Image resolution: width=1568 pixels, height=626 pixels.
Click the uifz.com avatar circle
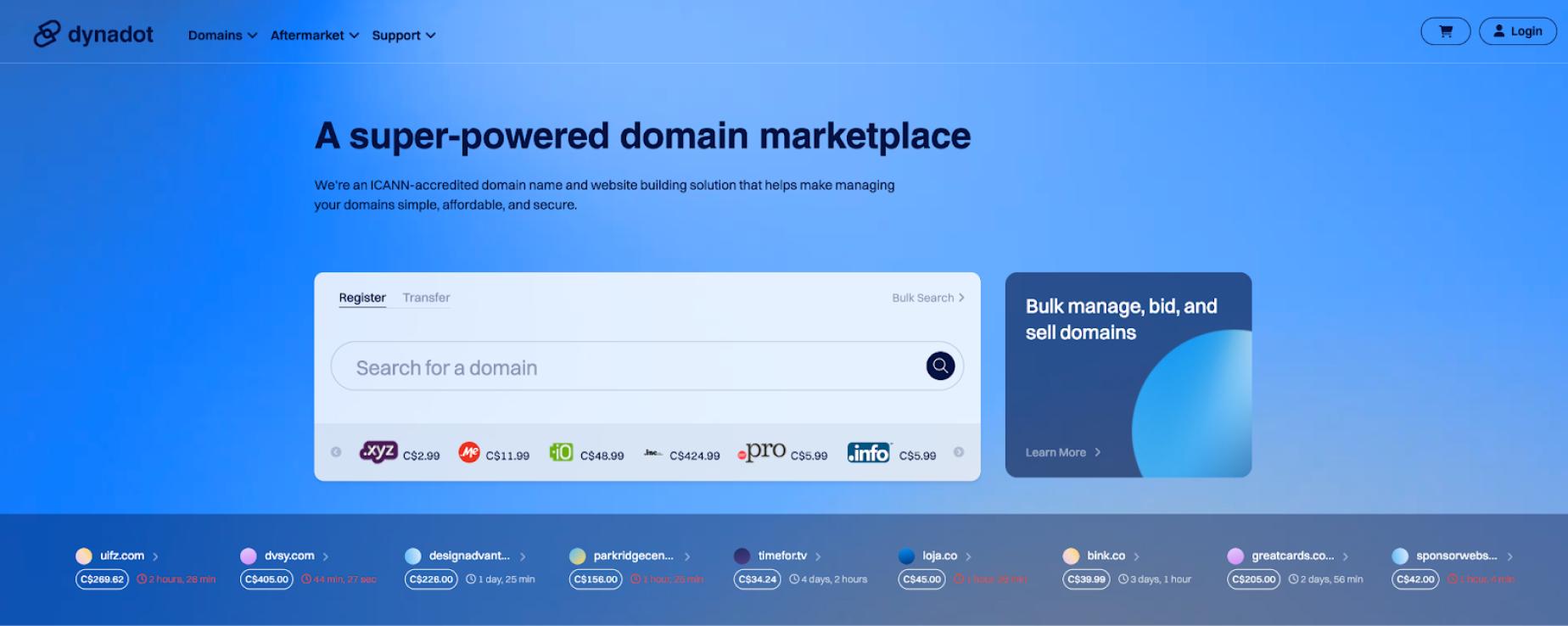[84, 556]
